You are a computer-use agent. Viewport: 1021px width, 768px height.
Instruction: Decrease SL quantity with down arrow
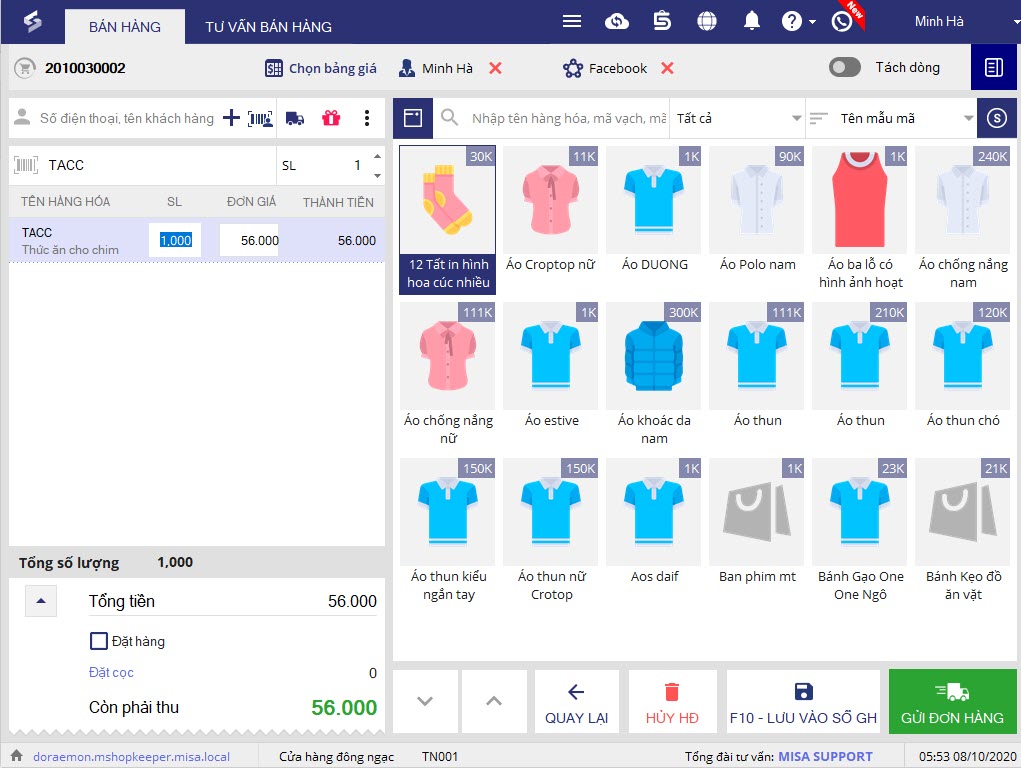(x=377, y=176)
